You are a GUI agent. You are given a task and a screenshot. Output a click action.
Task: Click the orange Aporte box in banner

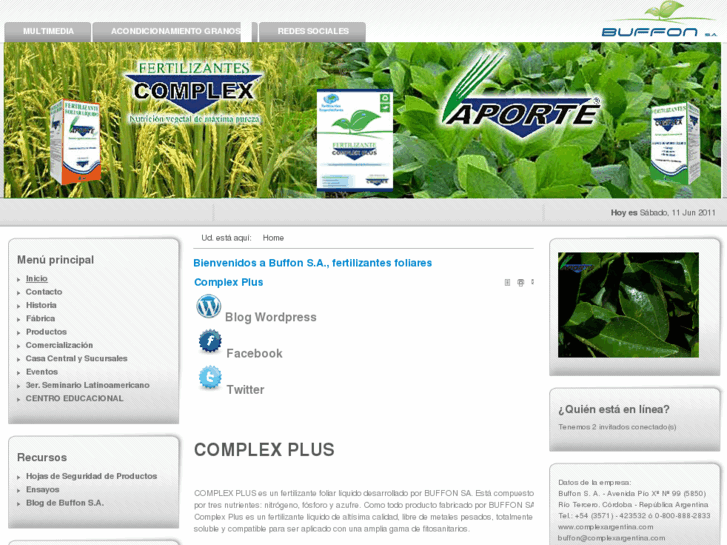(75, 141)
